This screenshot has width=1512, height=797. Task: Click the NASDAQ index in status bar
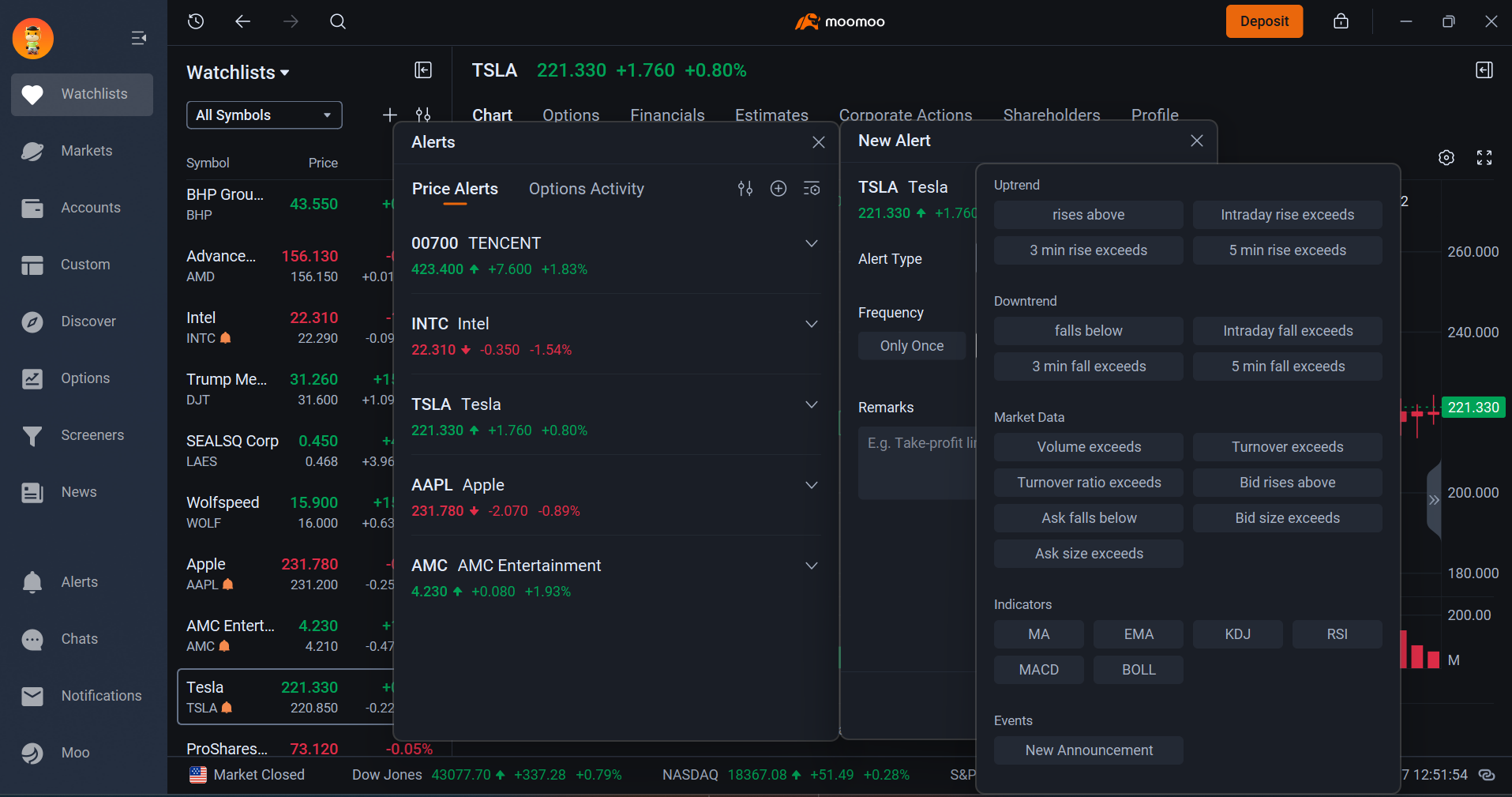point(786,775)
